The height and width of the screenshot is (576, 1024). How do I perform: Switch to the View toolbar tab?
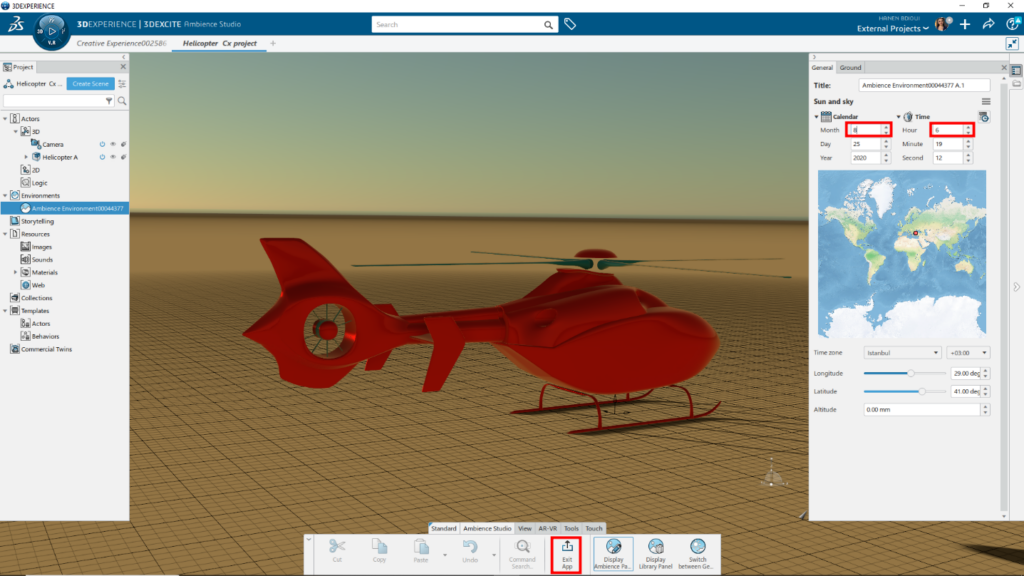524,528
